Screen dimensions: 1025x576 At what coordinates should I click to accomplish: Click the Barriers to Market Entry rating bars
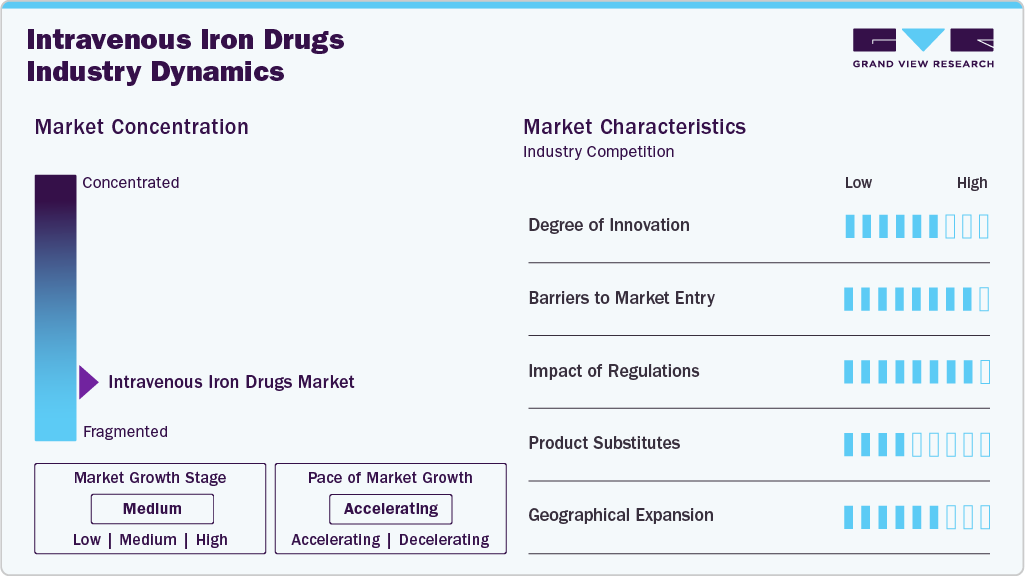coord(916,299)
